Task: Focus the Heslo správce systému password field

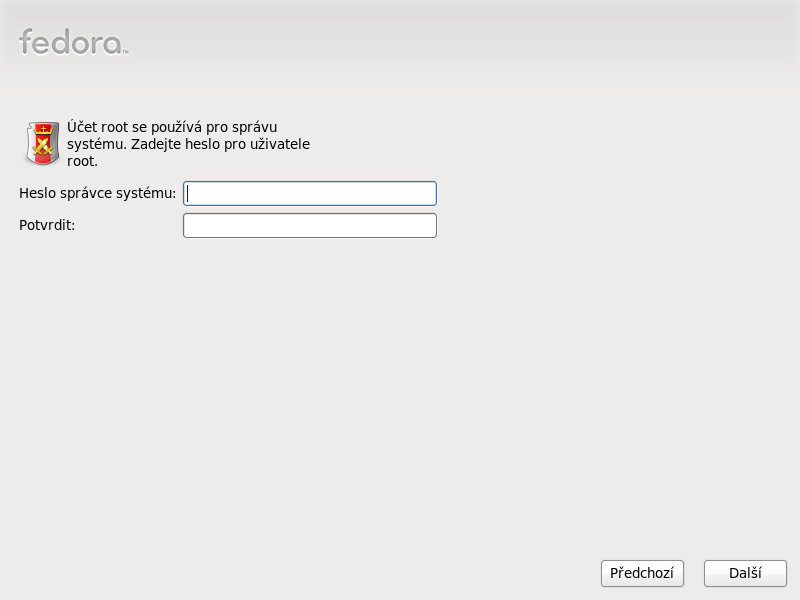Action: pyautogui.click(x=310, y=193)
